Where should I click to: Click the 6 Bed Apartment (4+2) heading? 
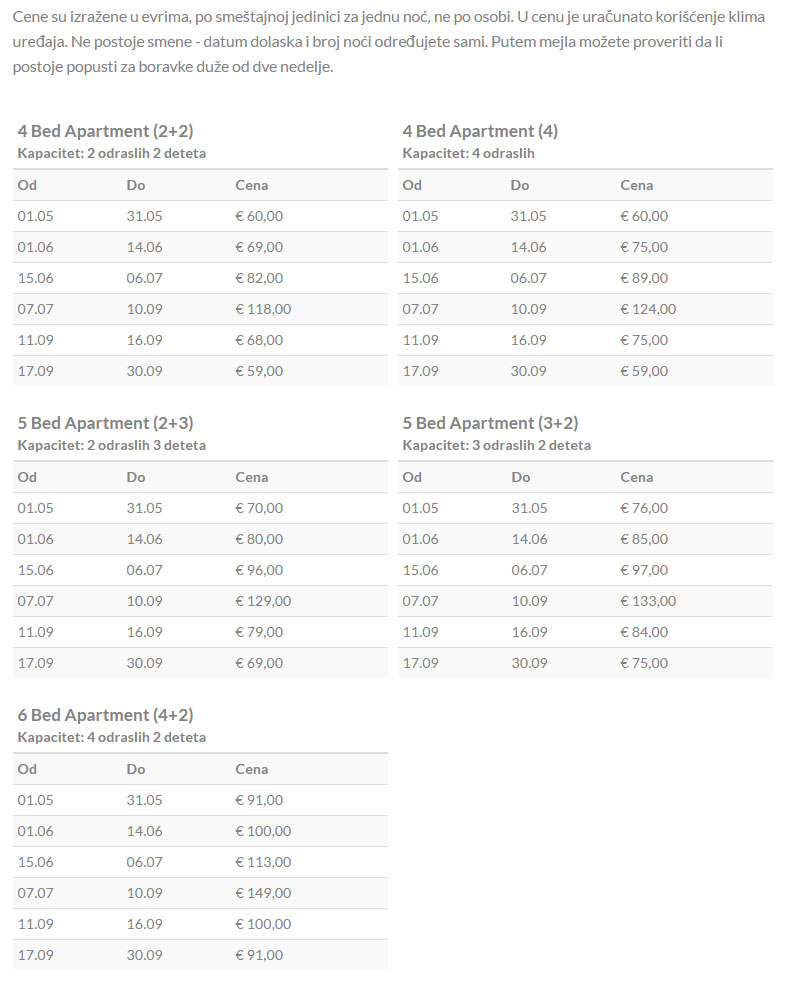tap(105, 715)
